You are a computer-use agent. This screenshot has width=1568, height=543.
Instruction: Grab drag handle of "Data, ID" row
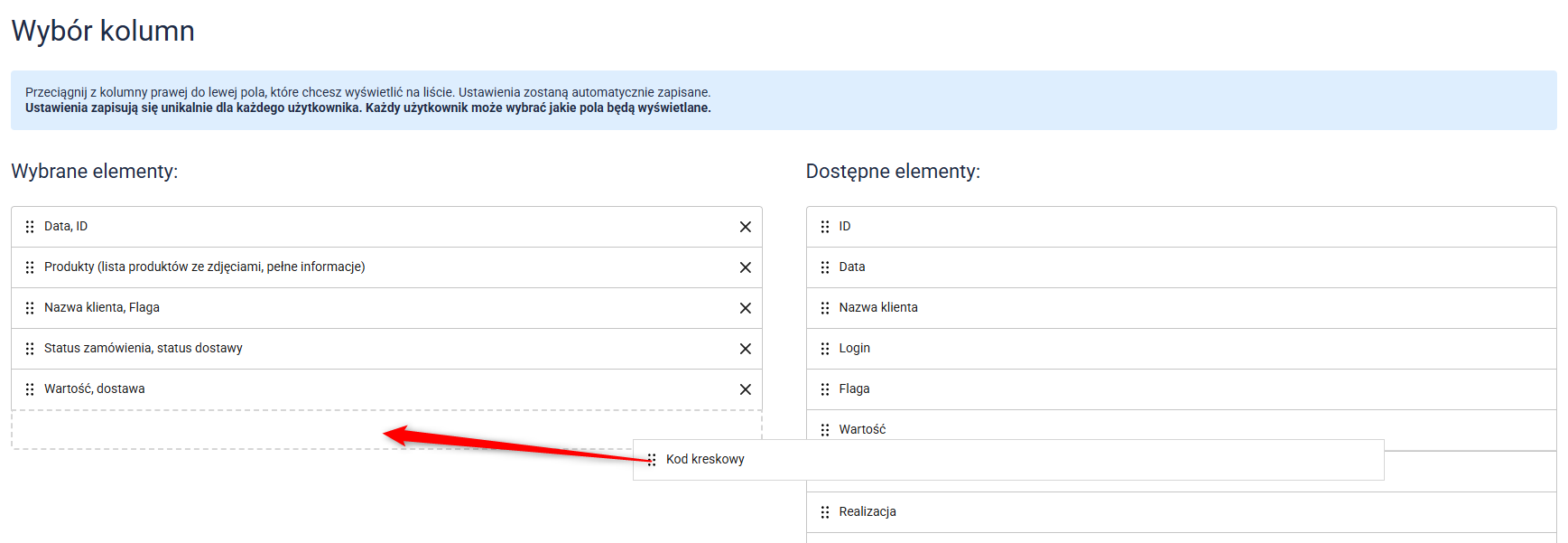click(30, 227)
